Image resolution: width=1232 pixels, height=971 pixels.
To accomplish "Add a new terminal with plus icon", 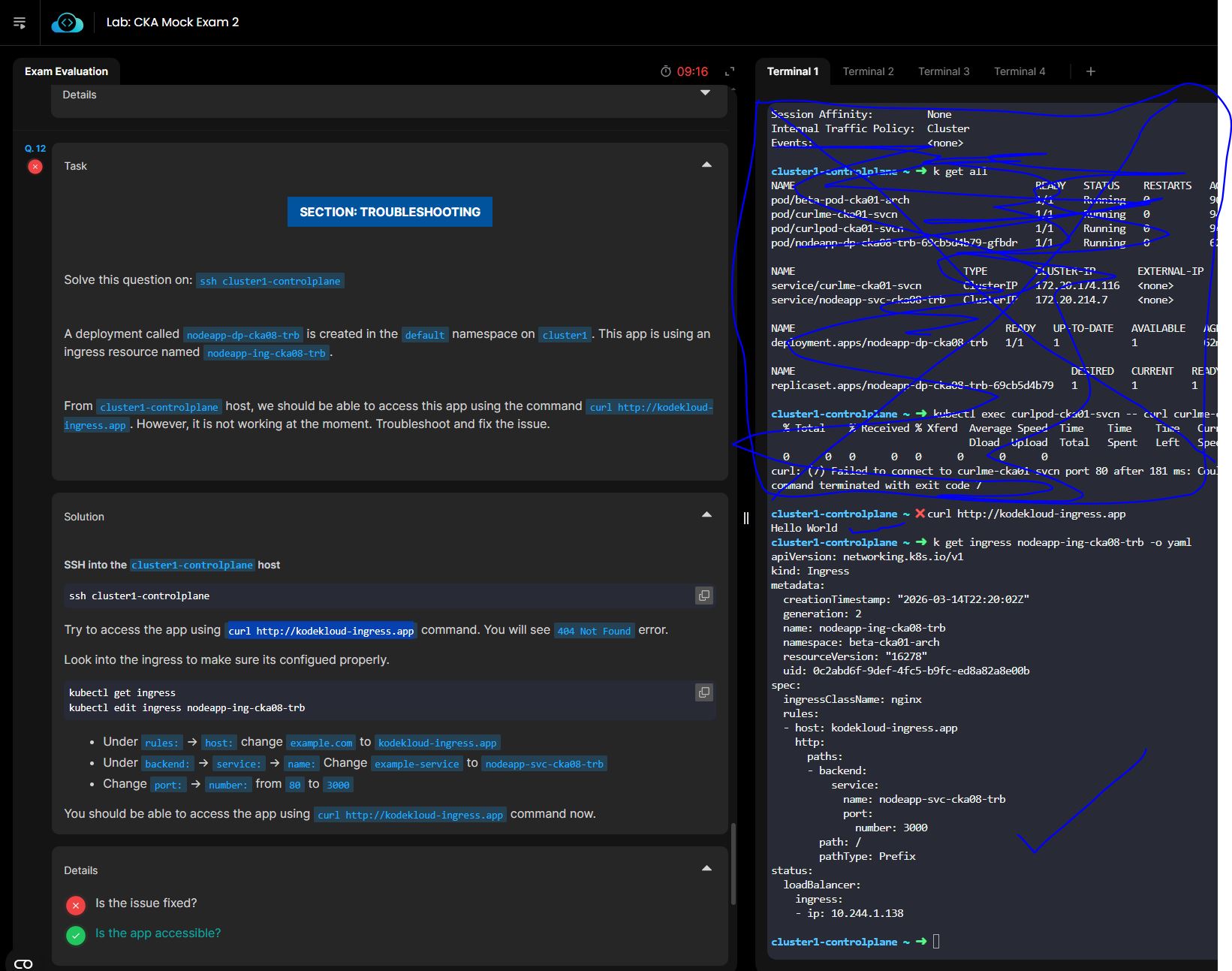I will [x=1090, y=71].
